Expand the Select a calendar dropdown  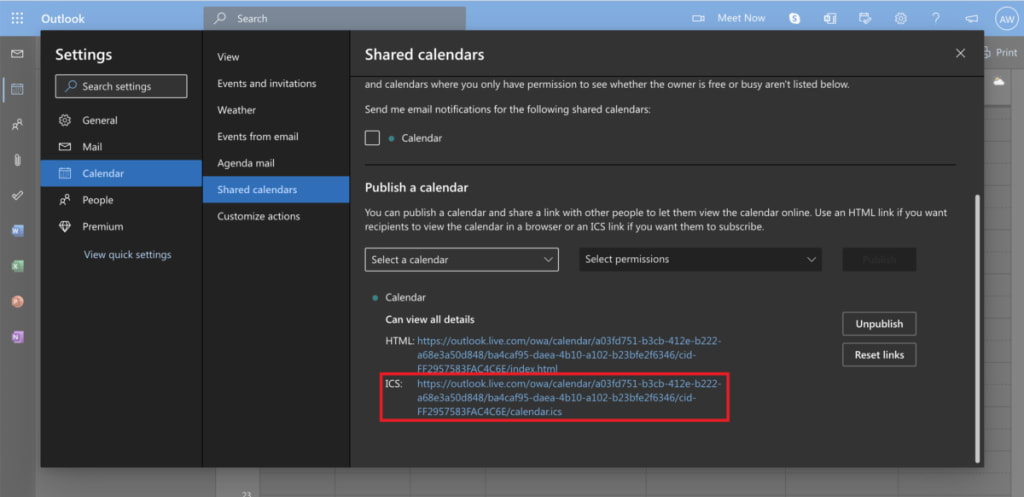pos(462,259)
